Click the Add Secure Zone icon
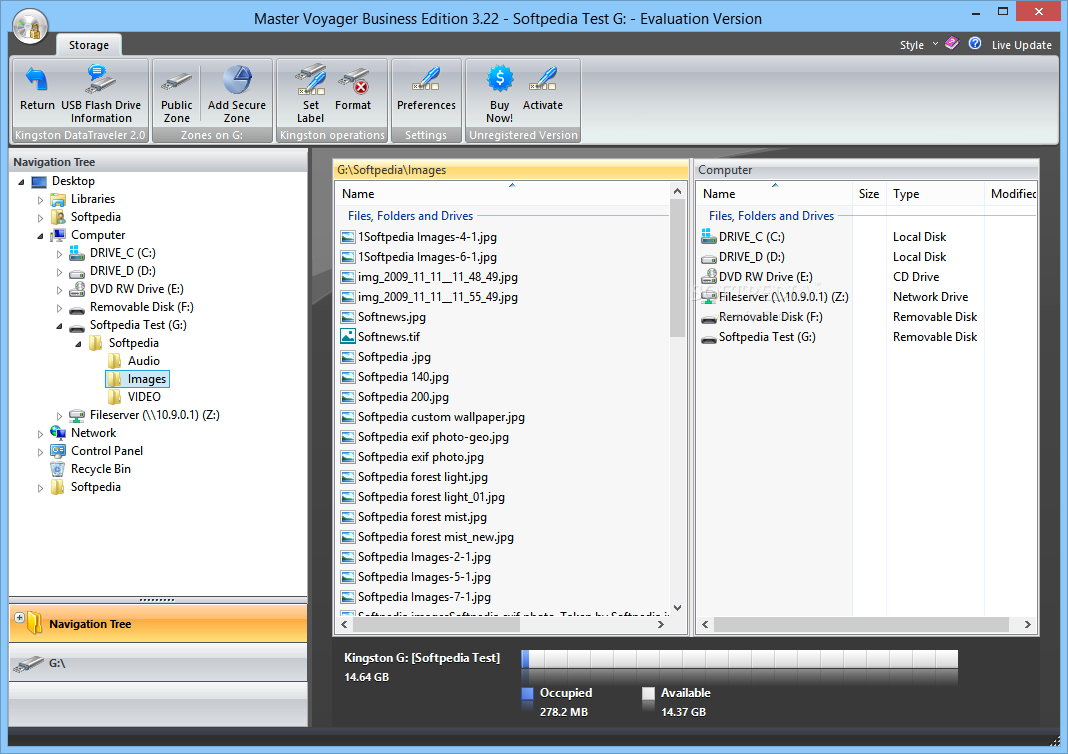Image resolution: width=1068 pixels, height=754 pixels. click(x=237, y=94)
